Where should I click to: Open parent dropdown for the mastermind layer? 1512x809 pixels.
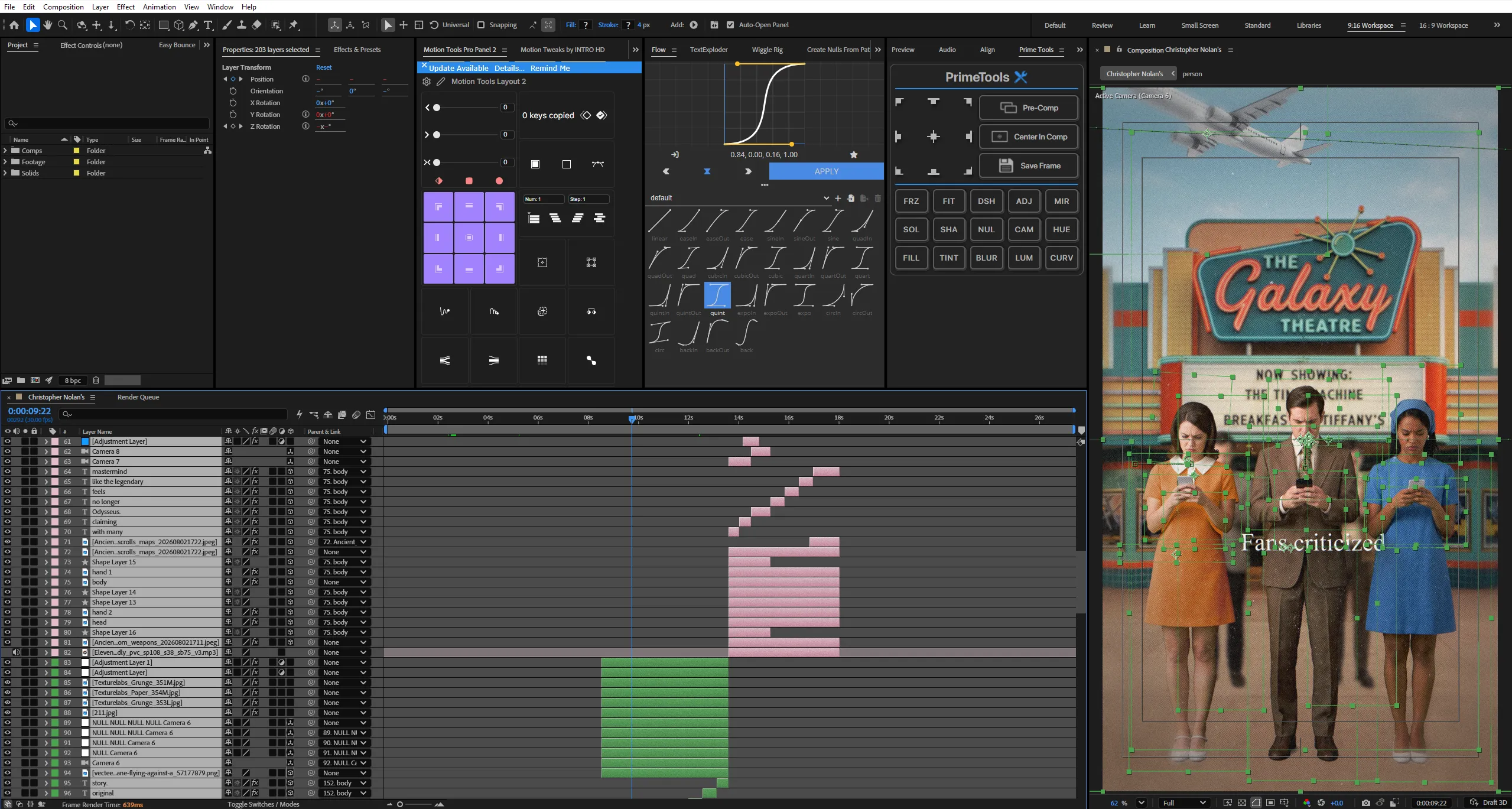click(x=344, y=472)
